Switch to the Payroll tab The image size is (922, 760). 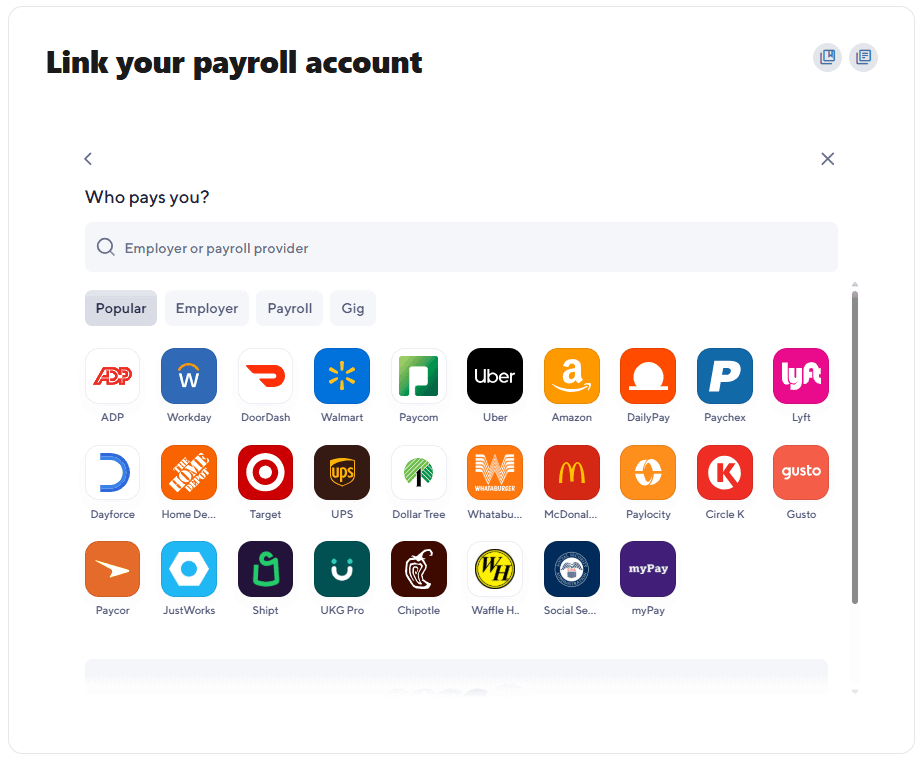289,308
